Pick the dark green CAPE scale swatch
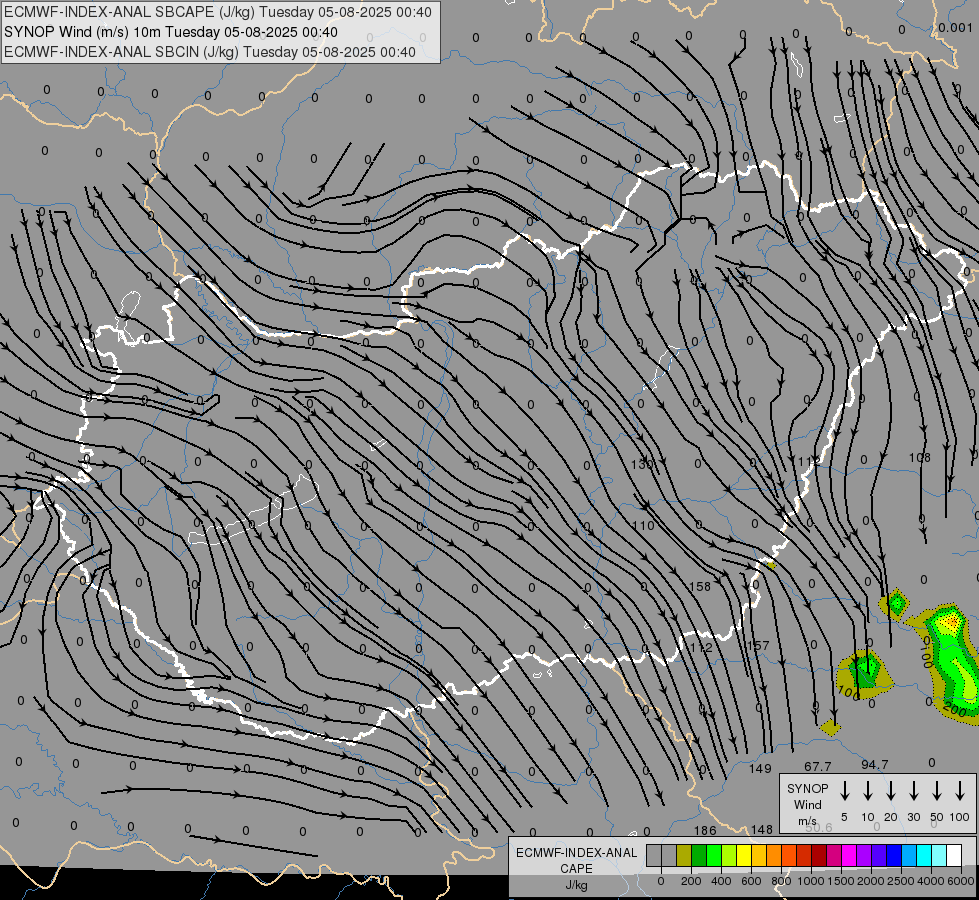Image resolution: width=979 pixels, height=900 pixels. coord(699,856)
